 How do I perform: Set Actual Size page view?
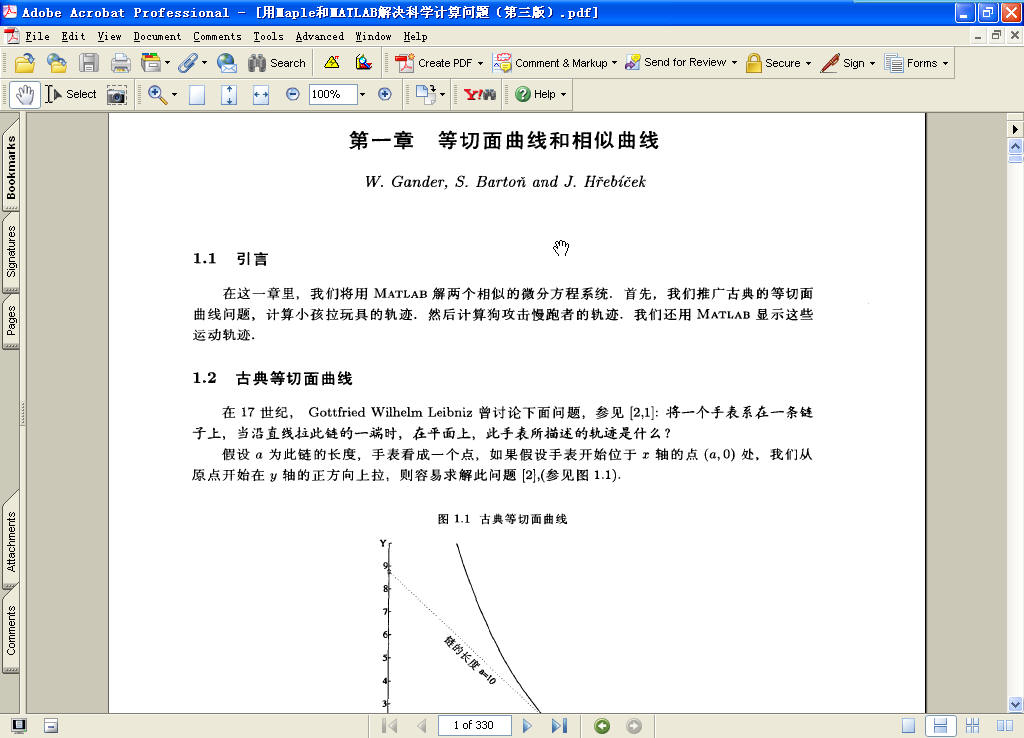pos(197,95)
